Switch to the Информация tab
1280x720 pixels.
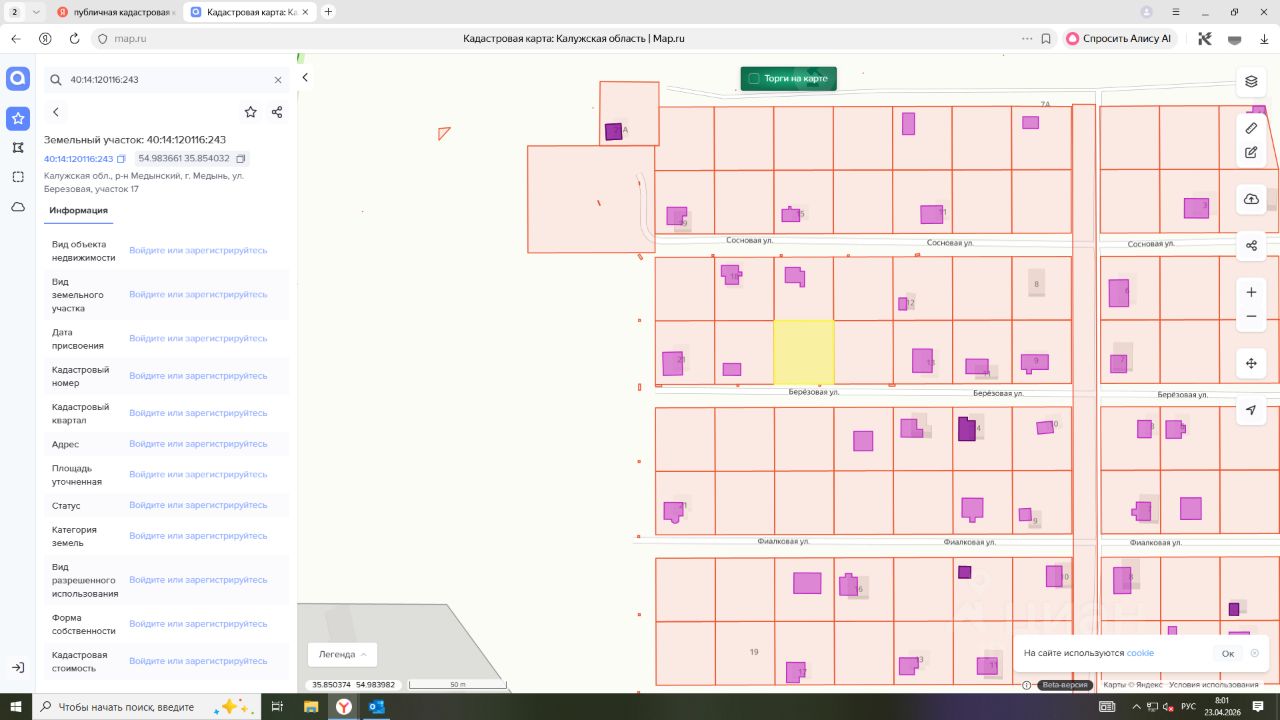tap(78, 210)
